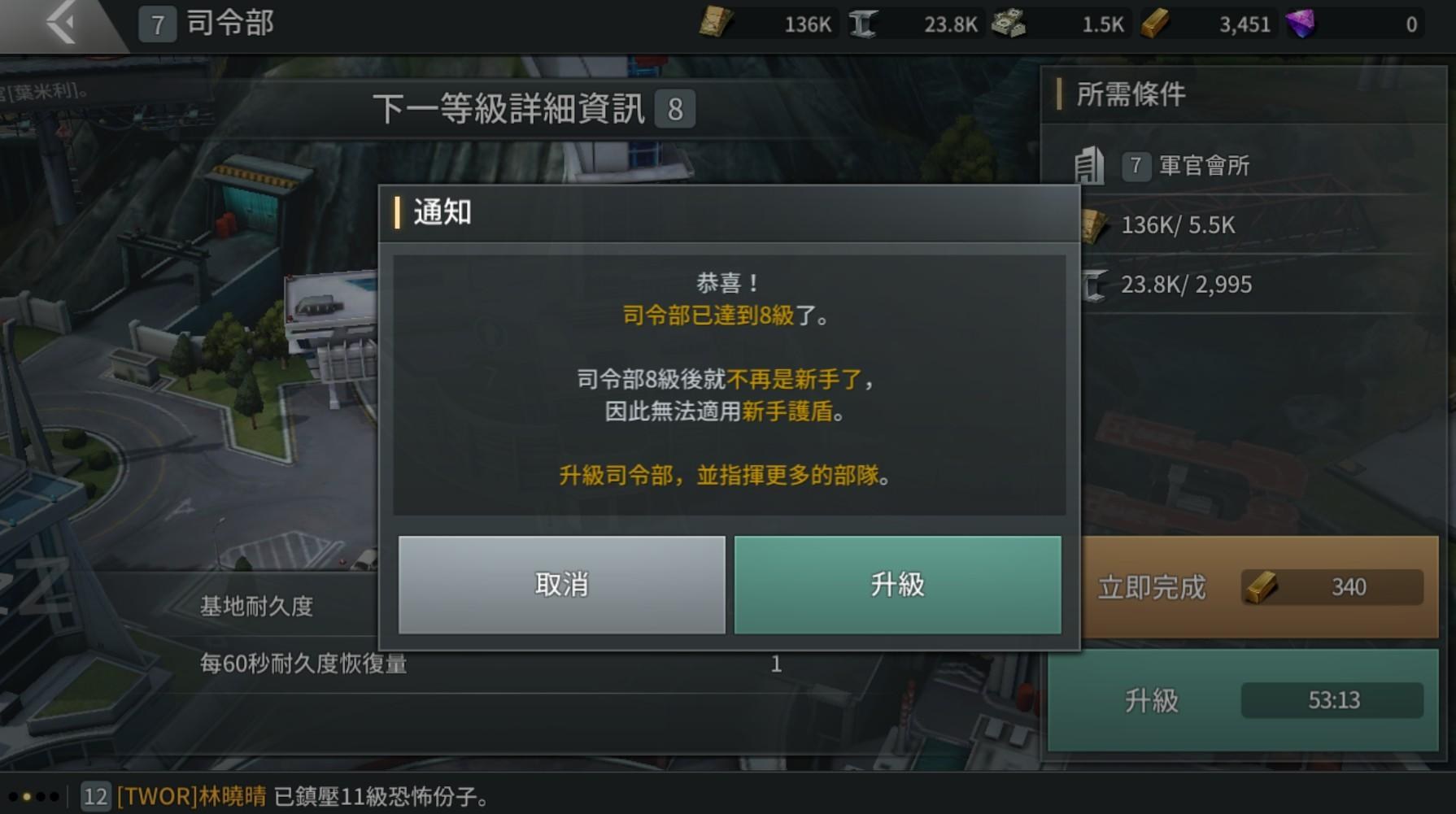Image resolution: width=1456 pixels, height=814 pixels.
Task: Tap the chat dots icon at bottom left
Action: point(33,796)
